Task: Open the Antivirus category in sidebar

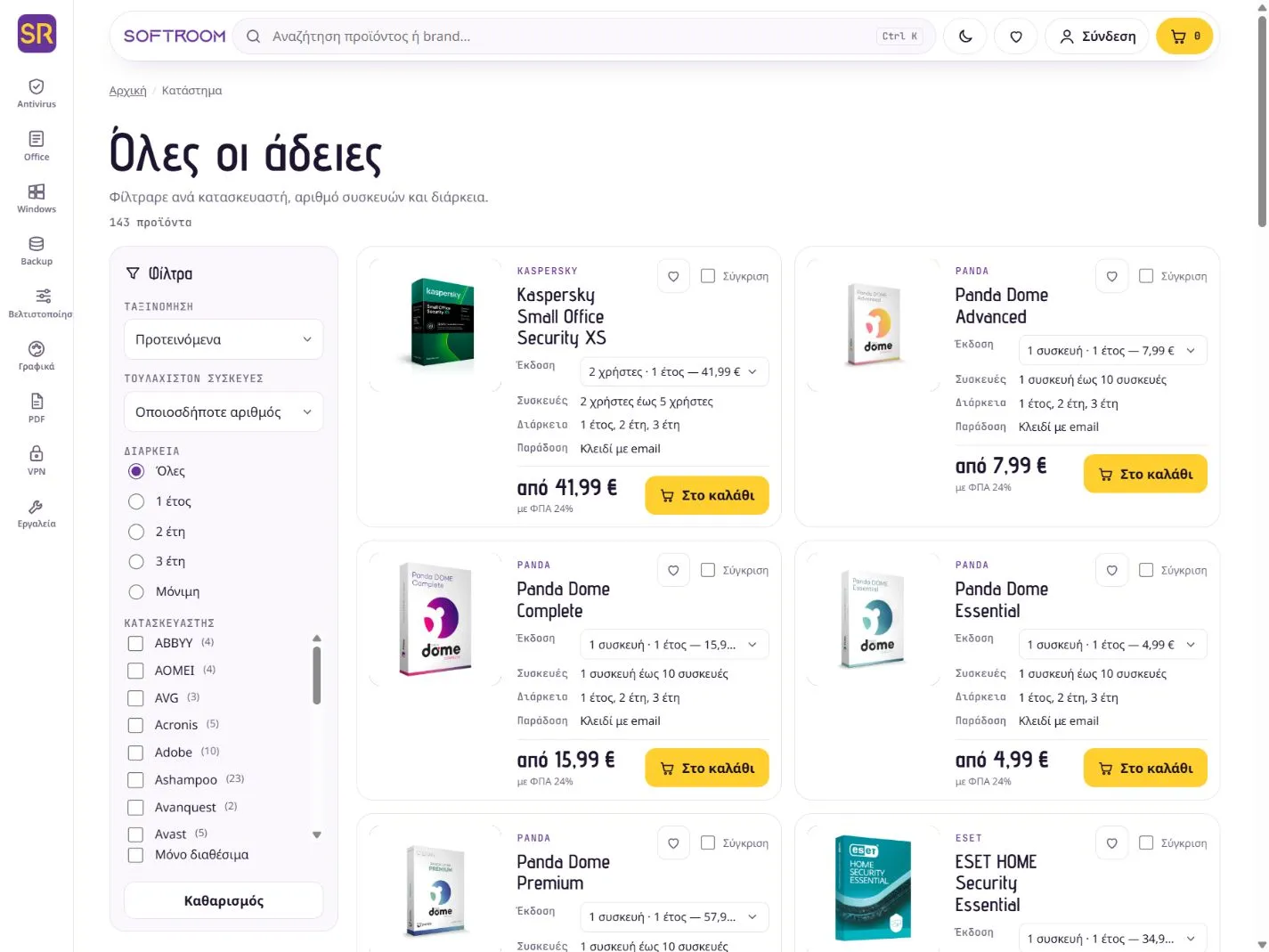Action: click(x=37, y=93)
